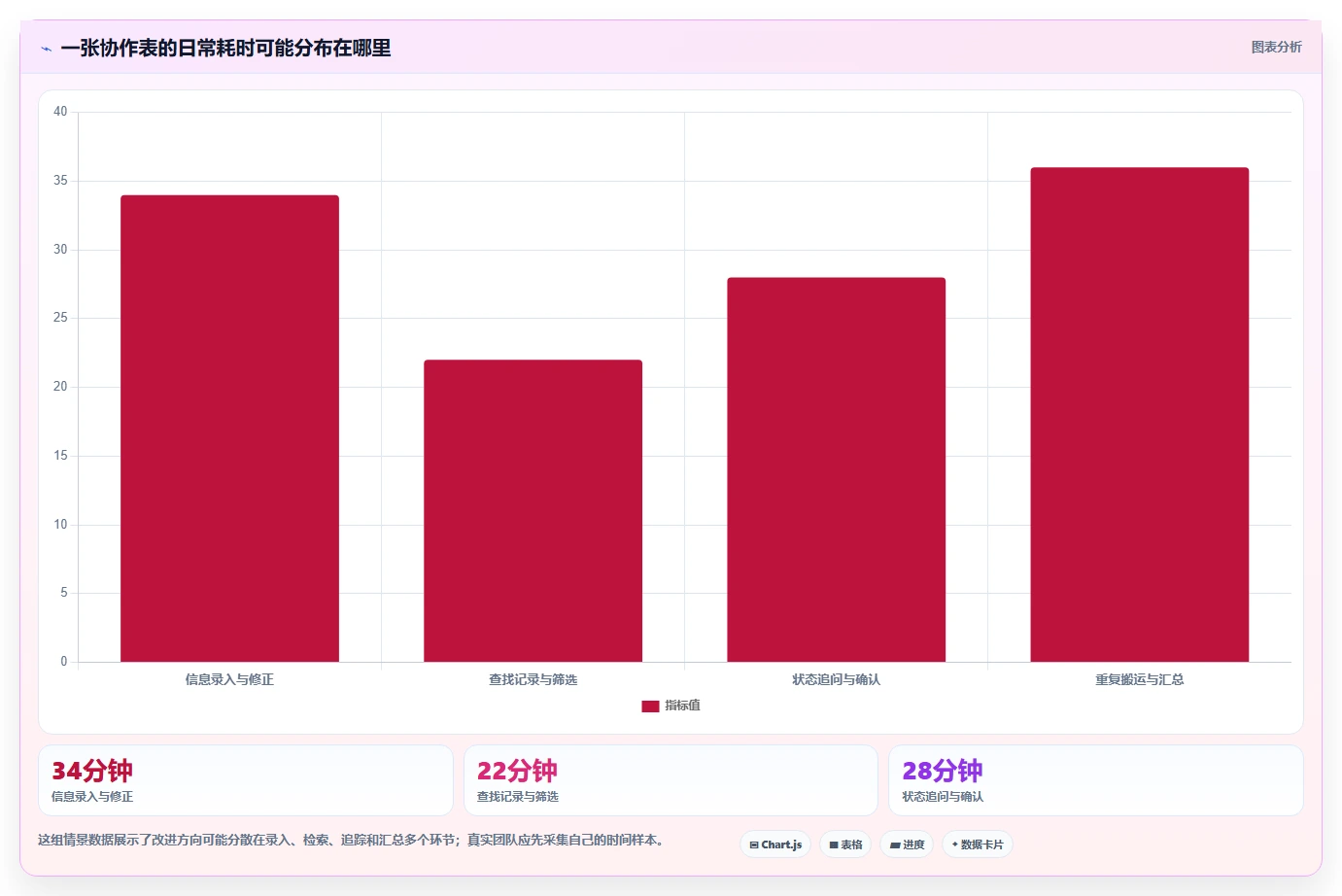
Task: Click the 图表分析 label in the header
Action: (x=1276, y=47)
